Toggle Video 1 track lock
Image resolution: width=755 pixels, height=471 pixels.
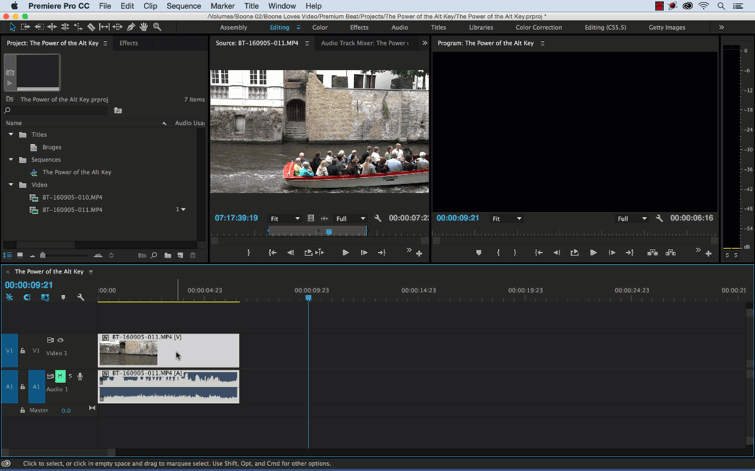coord(23,351)
